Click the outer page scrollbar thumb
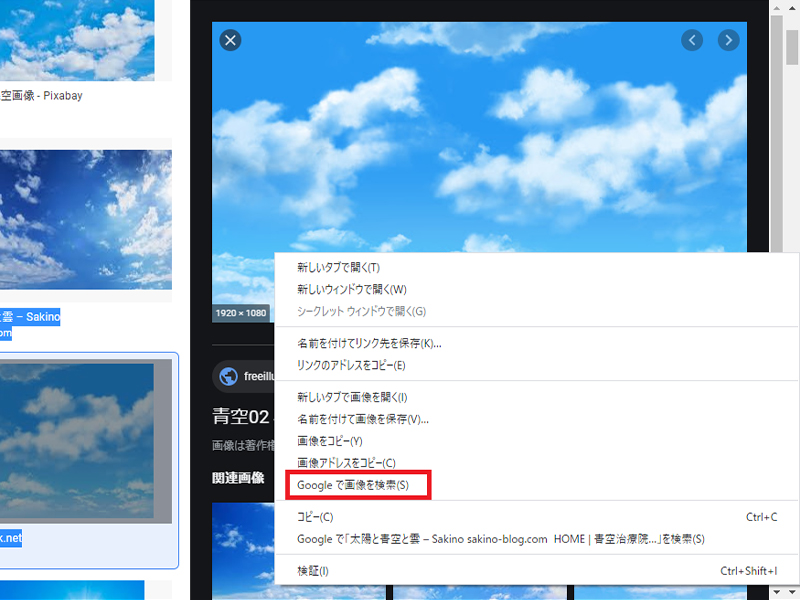The image size is (800, 600). coord(792,47)
